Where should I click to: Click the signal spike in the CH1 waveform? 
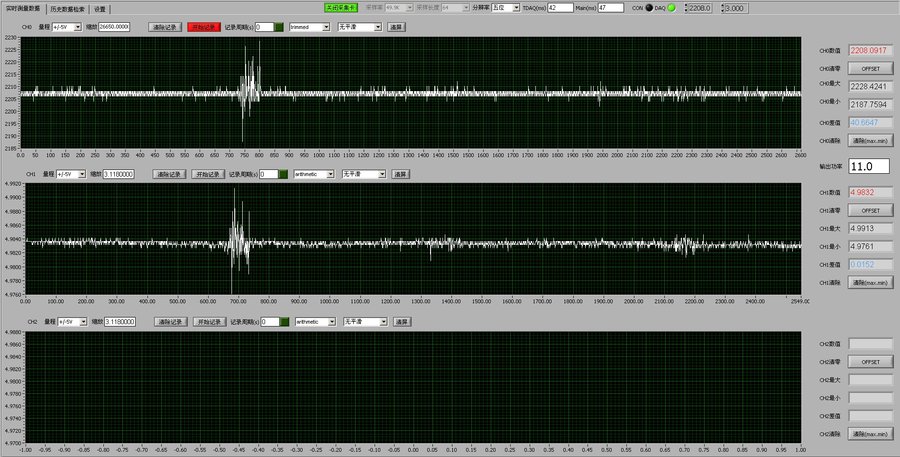coord(238,241)
